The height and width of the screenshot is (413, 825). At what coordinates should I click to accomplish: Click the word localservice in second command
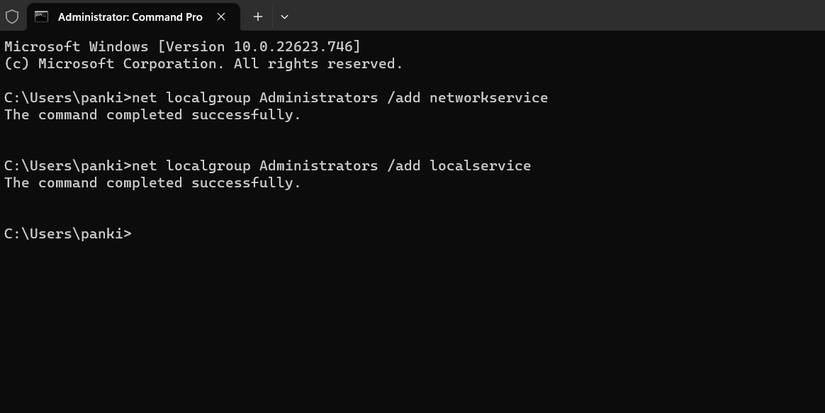click(480, 166)
